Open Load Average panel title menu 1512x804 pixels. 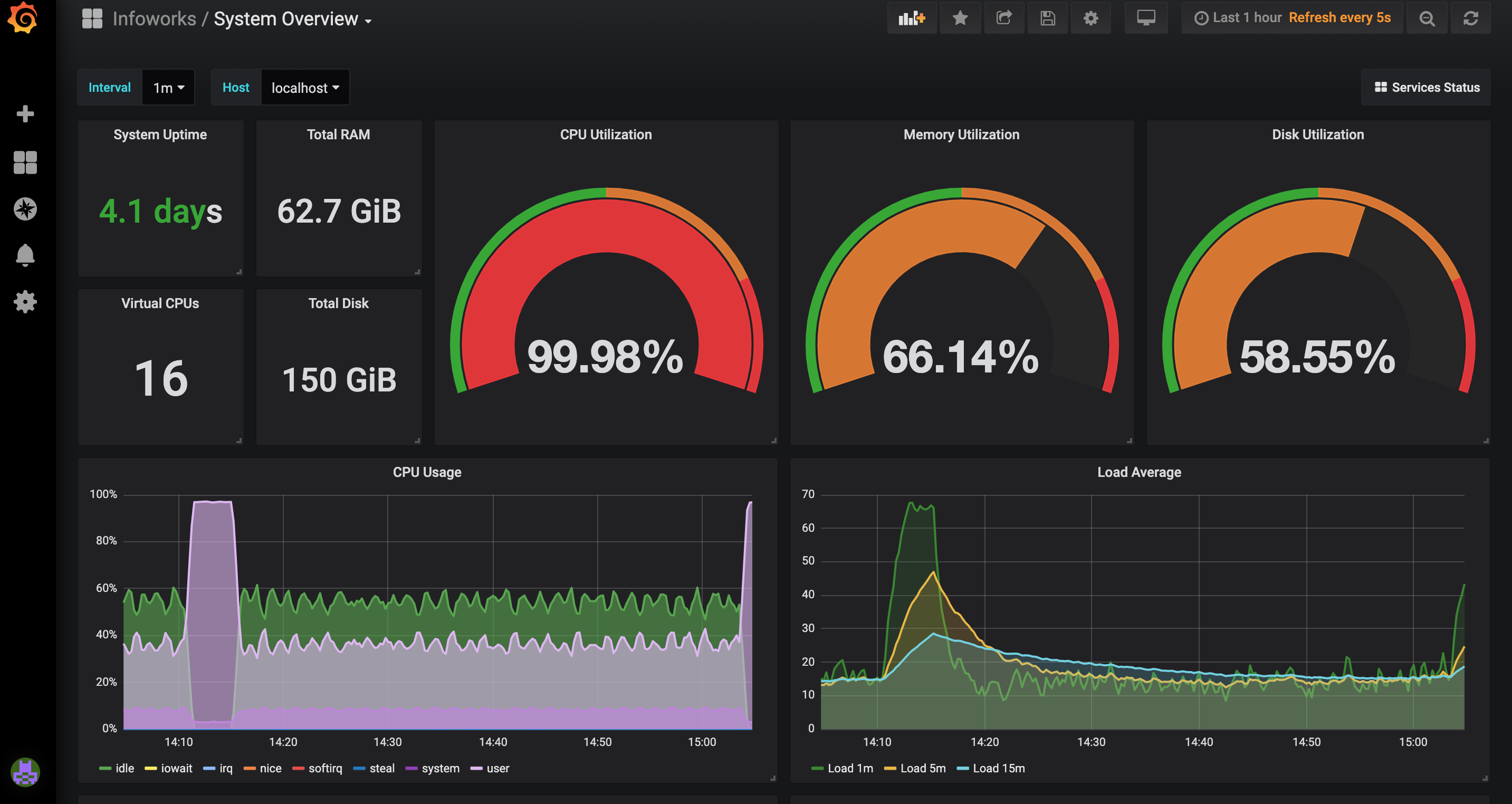(1138, 472)
